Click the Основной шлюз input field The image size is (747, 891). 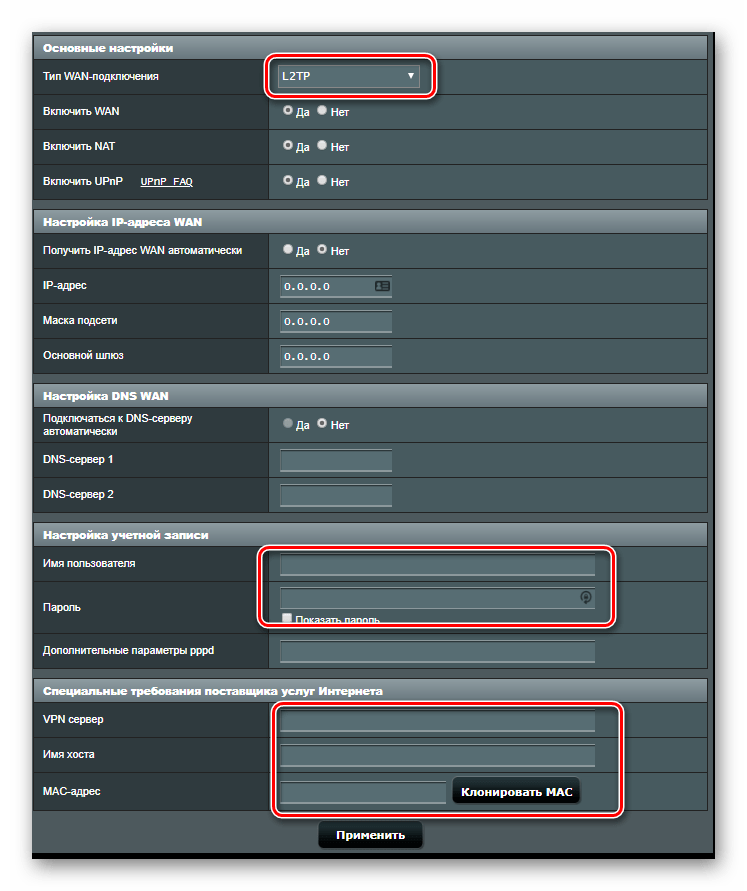(x=336, y=356)
